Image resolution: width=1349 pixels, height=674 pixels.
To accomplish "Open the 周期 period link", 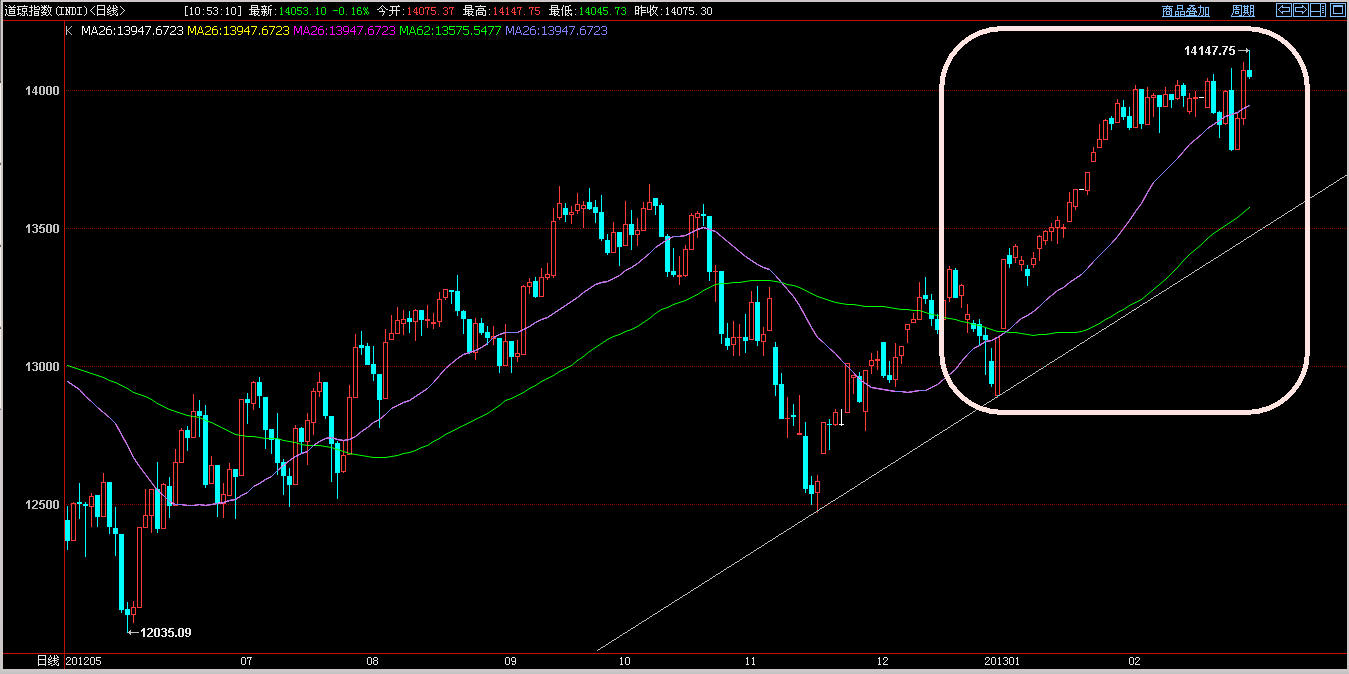I will pyautogui.click(x=1243, y=11).
